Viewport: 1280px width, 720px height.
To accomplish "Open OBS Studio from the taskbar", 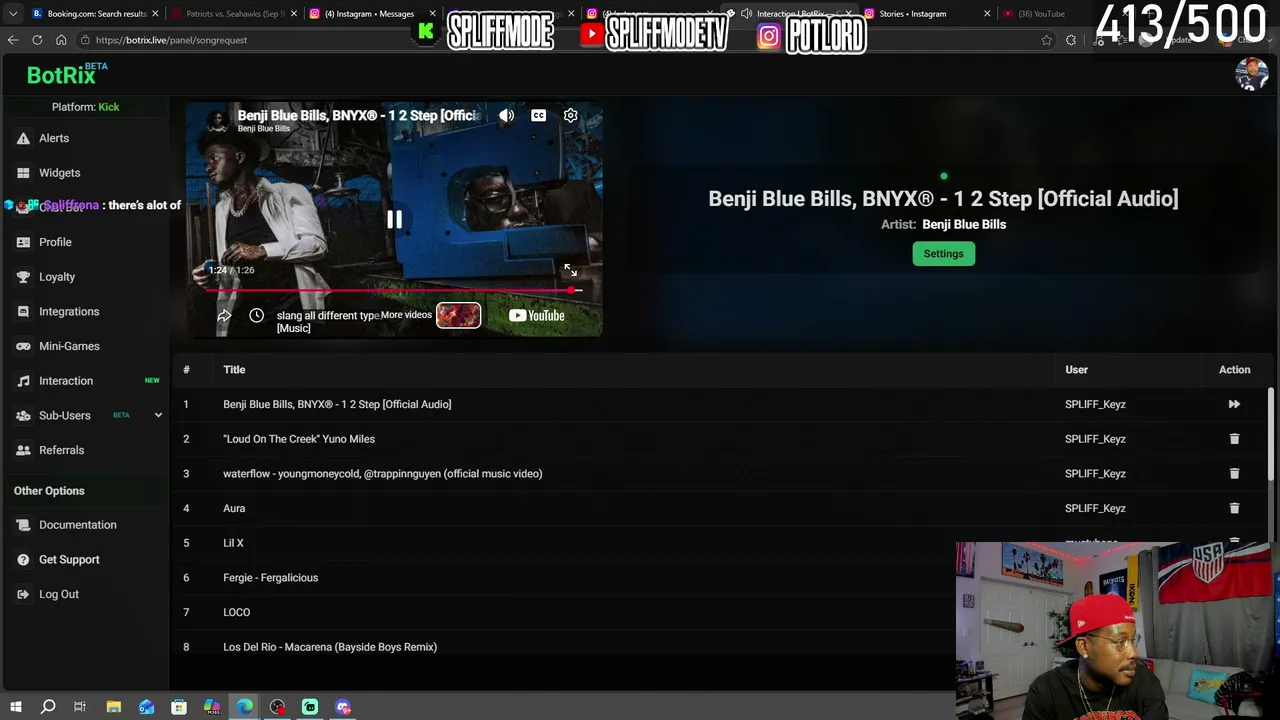I will pos(277,707).
